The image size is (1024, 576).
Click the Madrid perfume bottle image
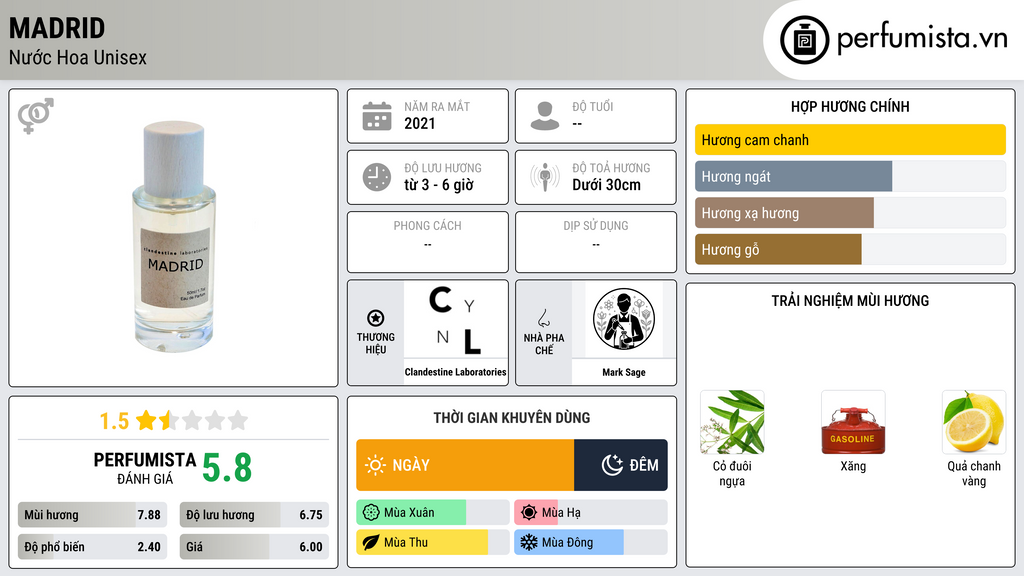pos(174,236)
